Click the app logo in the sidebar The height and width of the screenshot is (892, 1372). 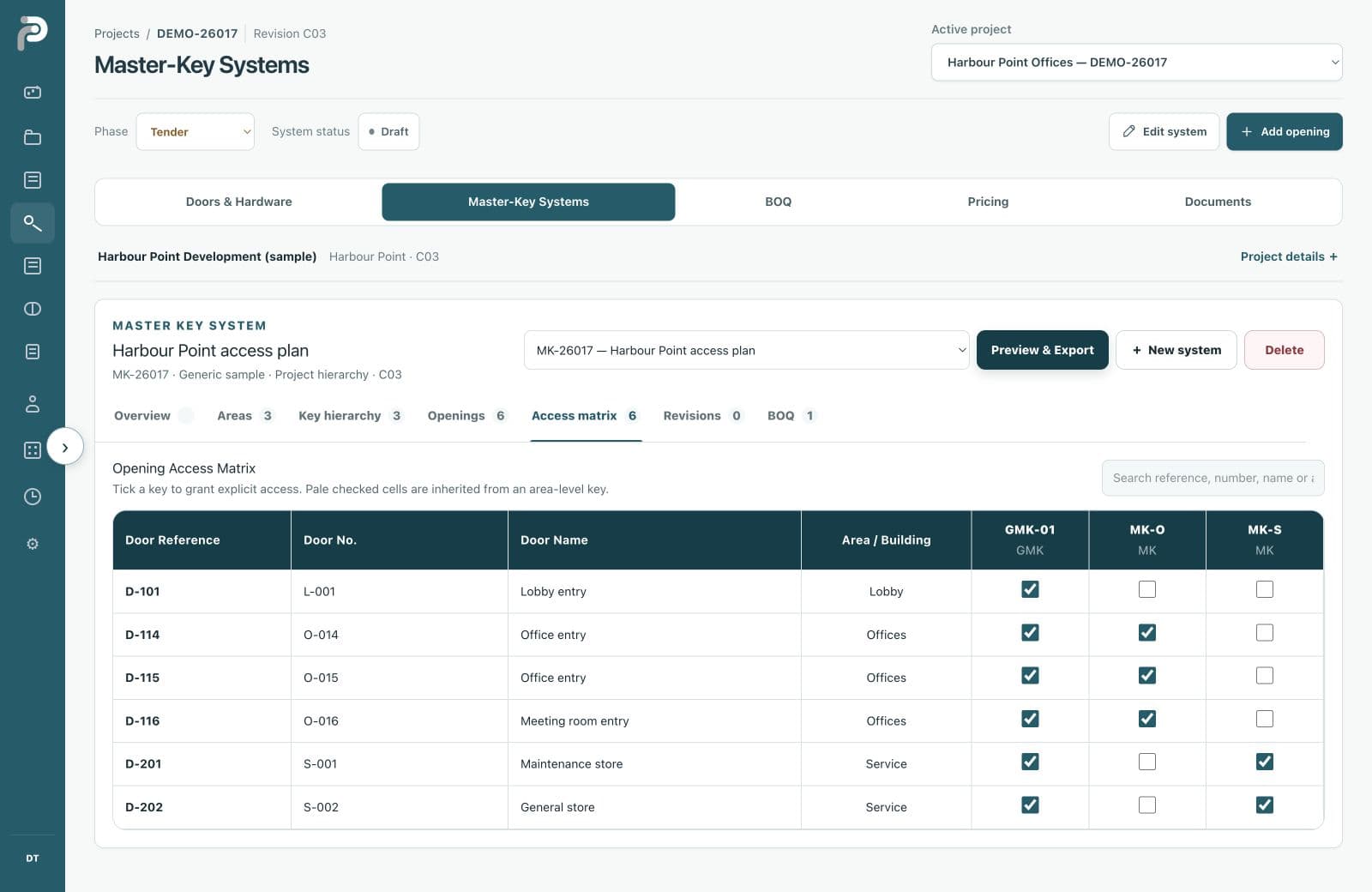(x=32, y=33)
